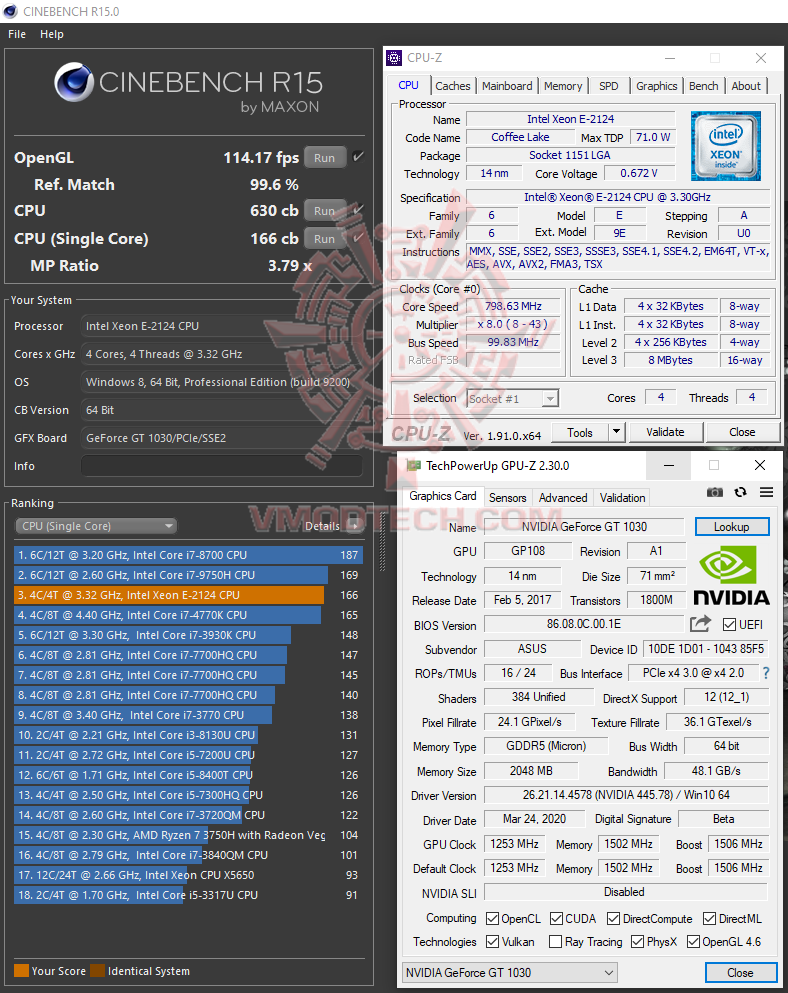Click the Intel Xeon inside logo in CPU-Z
788x993 pixels.
pos(725,146)
